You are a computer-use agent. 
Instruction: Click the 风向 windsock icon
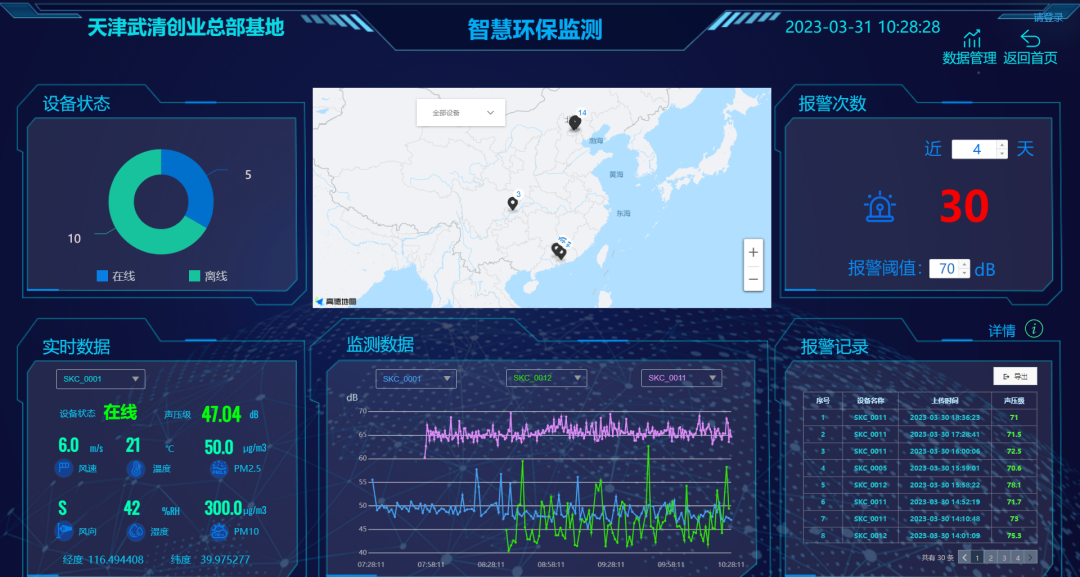pyautogui.click(x=63, y=531)
